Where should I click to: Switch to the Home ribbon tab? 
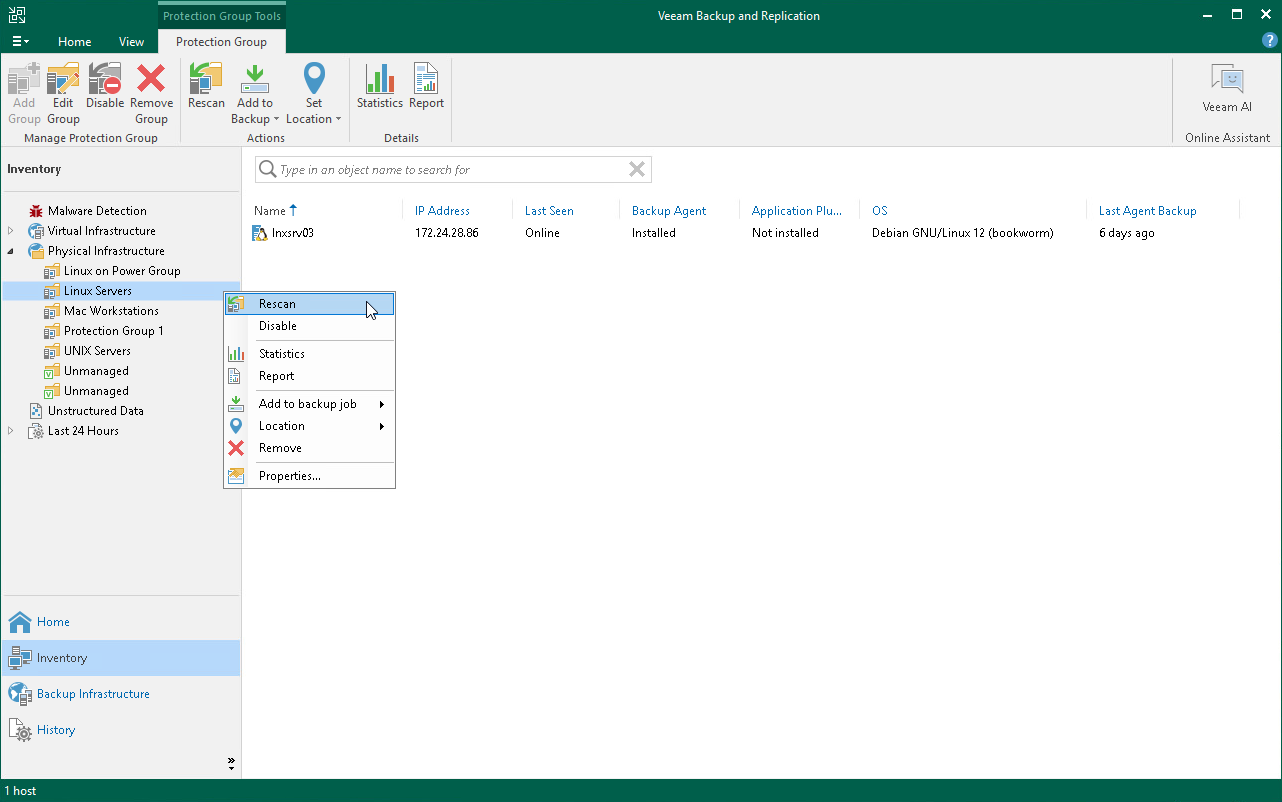coord(75,42)
